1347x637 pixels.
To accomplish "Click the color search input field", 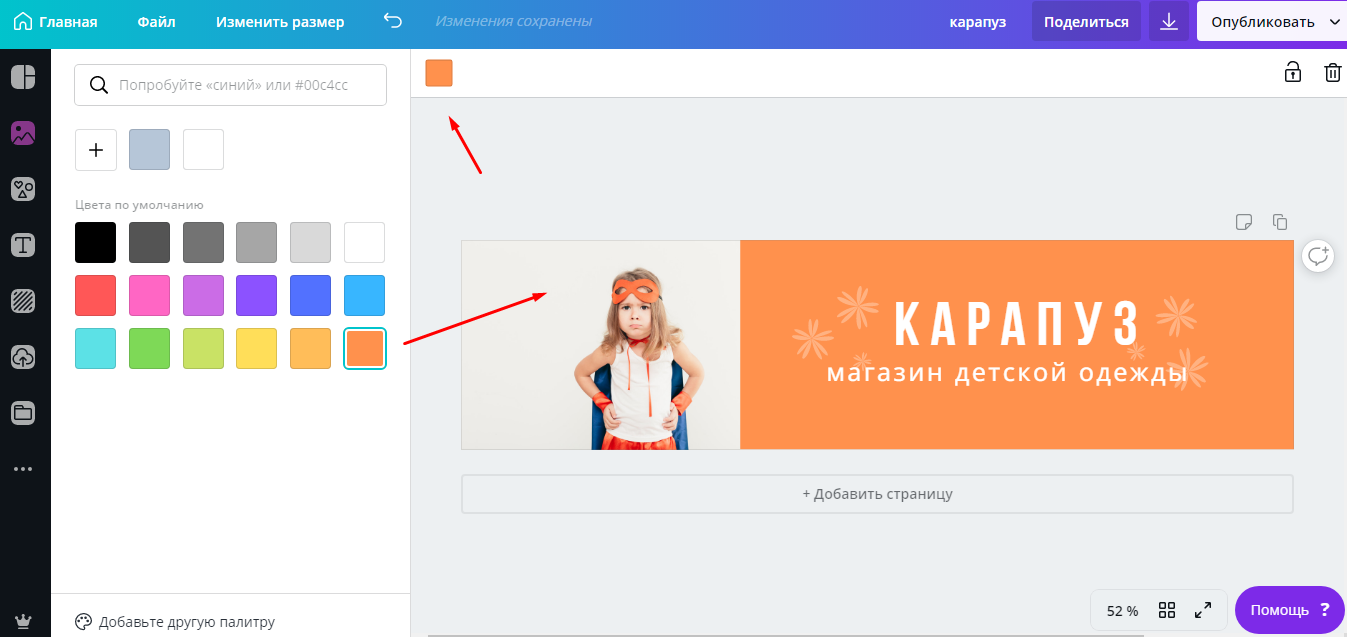I will click(230, 85).
